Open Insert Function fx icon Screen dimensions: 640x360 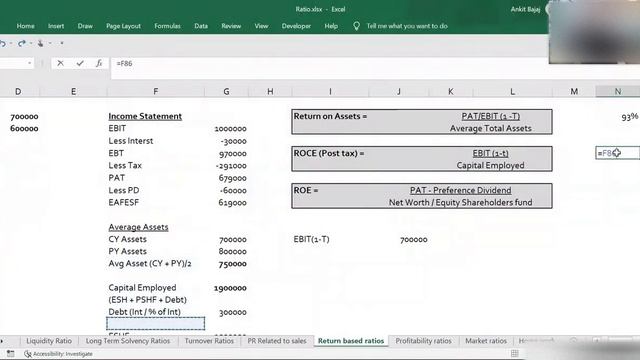click(x=99, y=63)
